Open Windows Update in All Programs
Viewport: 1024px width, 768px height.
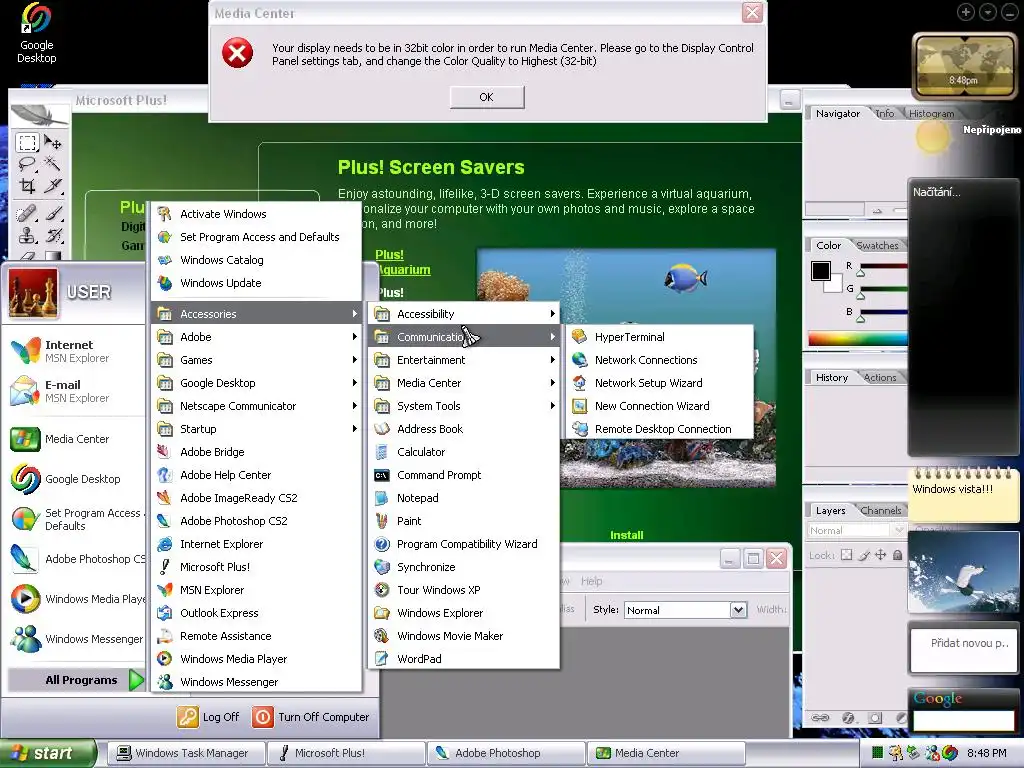click(x=257, y=283)
